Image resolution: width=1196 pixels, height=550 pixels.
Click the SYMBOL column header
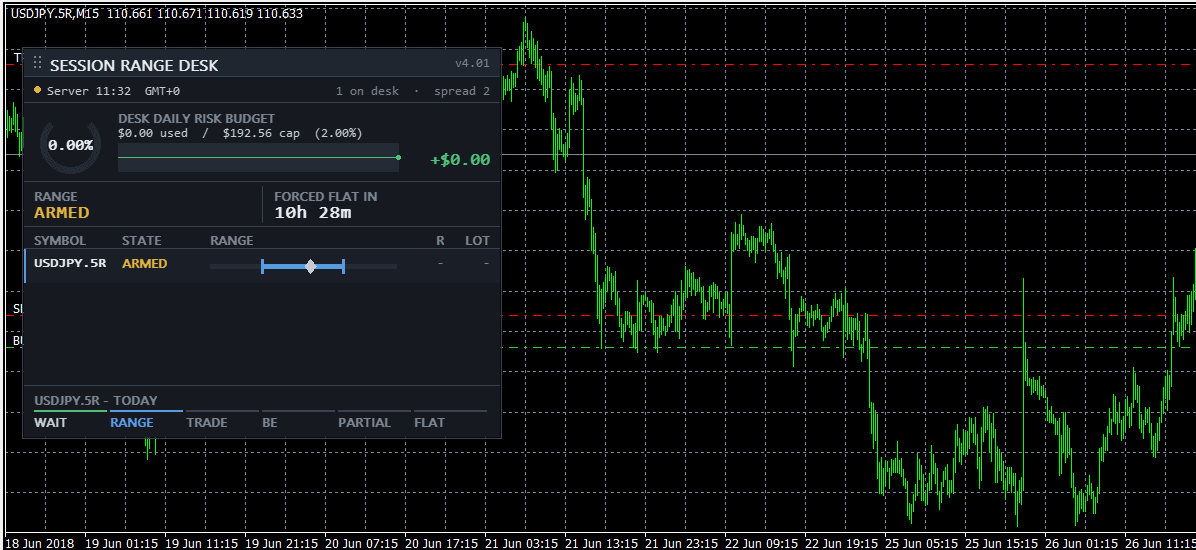coord(60,240)
